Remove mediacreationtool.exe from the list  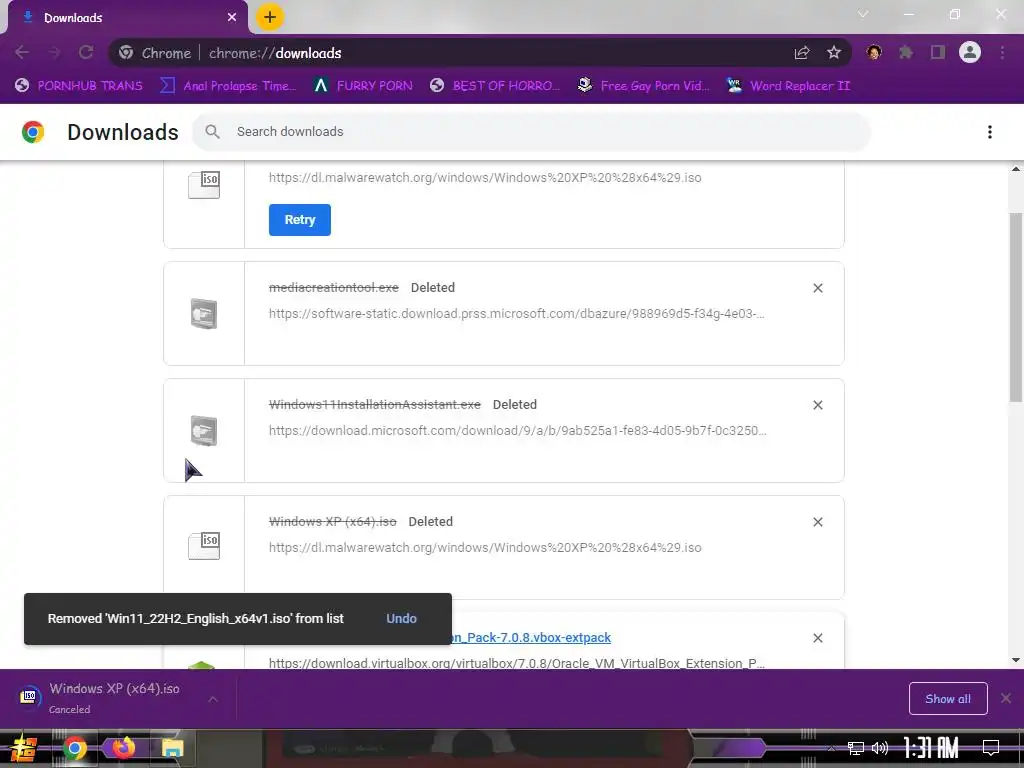point(818,288)
